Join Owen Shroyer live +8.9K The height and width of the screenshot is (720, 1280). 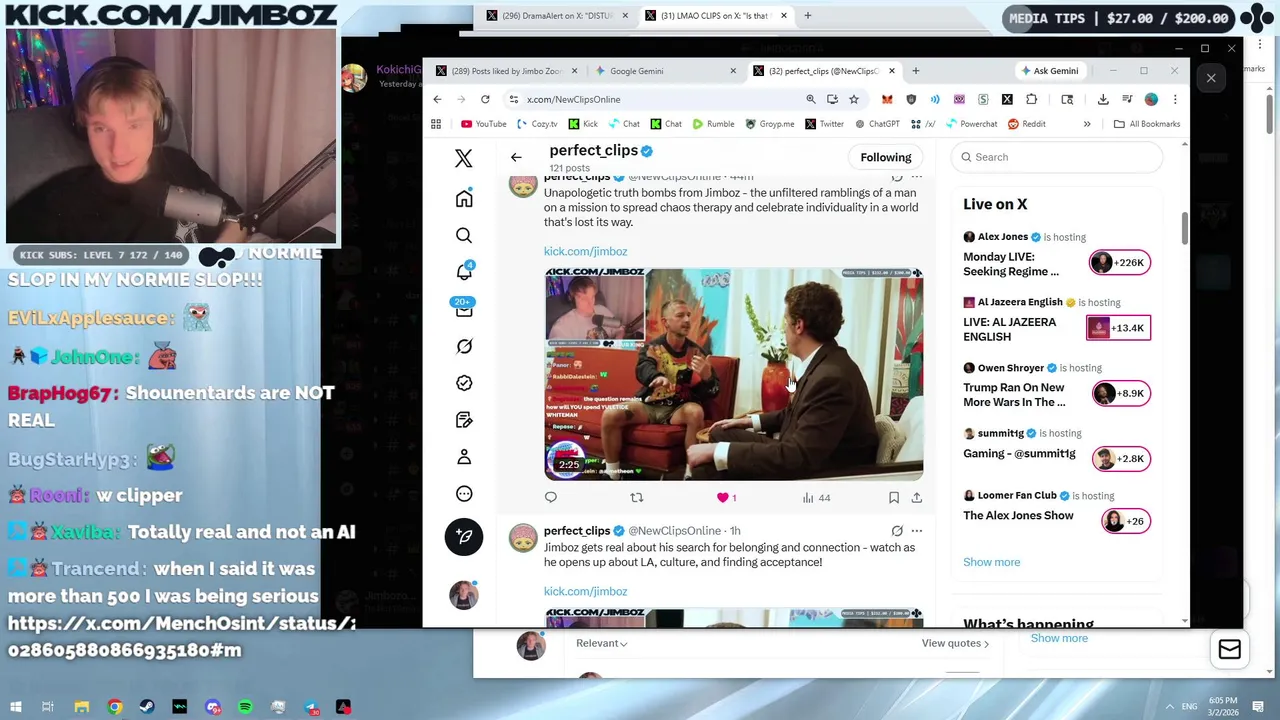coord(1119,393)
